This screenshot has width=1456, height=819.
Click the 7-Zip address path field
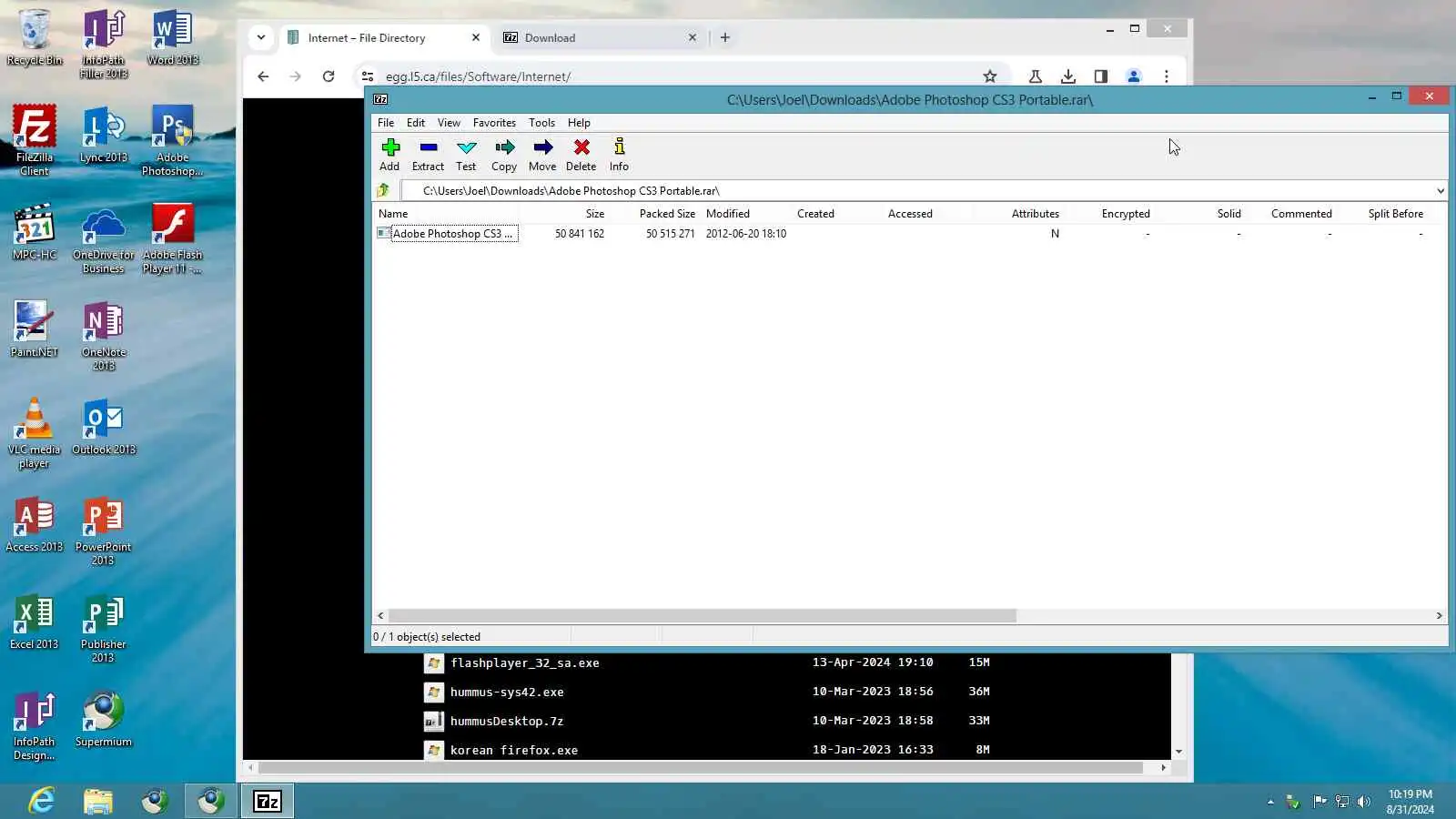(917, 191)
